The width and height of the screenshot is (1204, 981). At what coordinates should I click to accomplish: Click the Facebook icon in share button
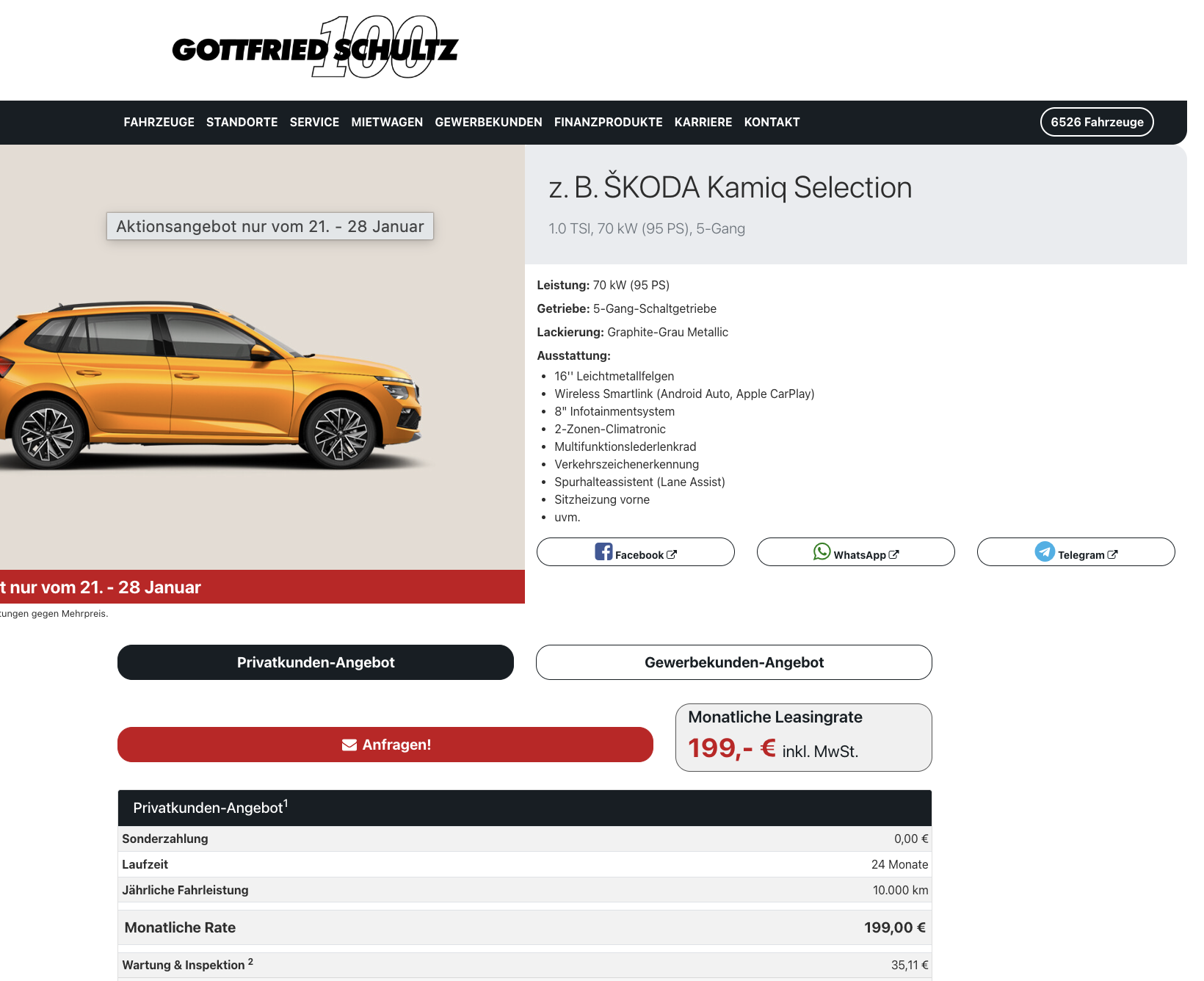click(603, 552)
